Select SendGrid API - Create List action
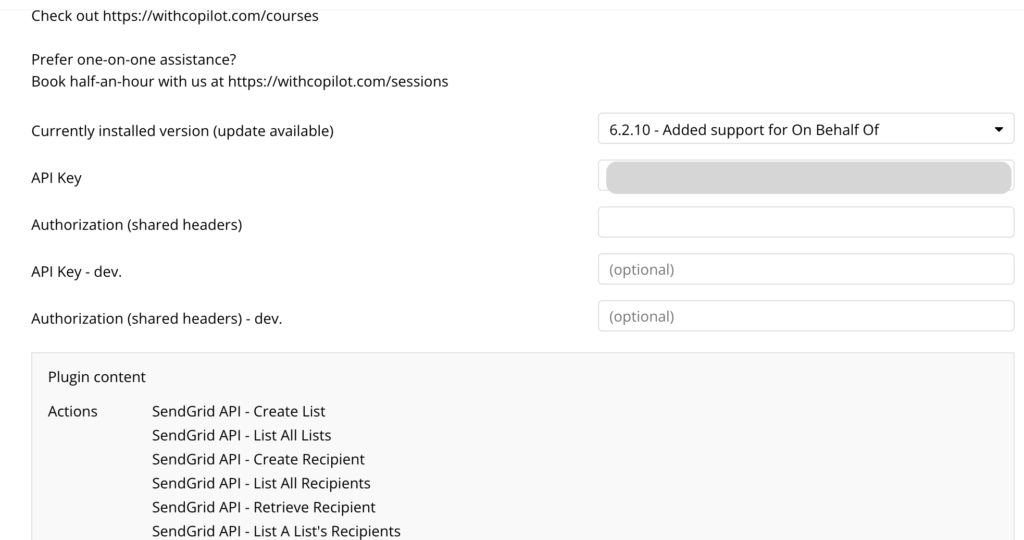The image size is (1024, 540). (x=238, y=411)
